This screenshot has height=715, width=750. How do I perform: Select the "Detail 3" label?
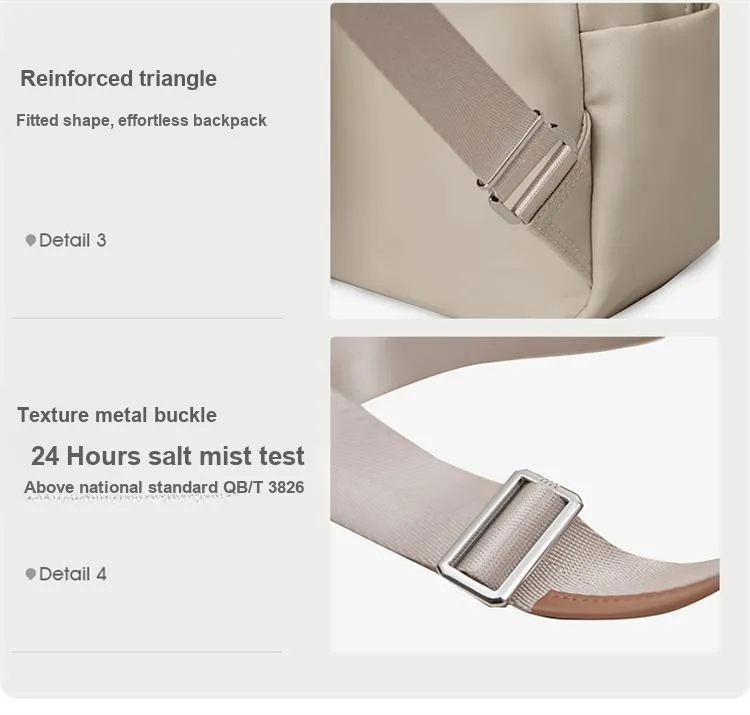tap(73, 240)
